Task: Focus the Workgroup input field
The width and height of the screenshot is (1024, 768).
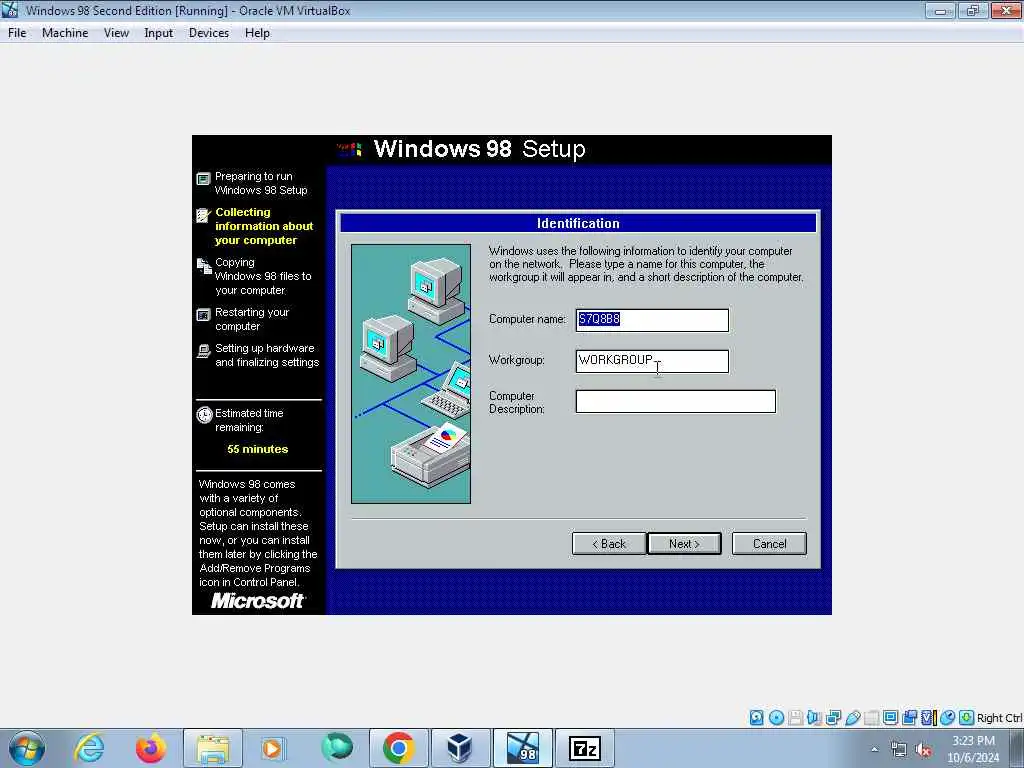Action: pos(652,361)
